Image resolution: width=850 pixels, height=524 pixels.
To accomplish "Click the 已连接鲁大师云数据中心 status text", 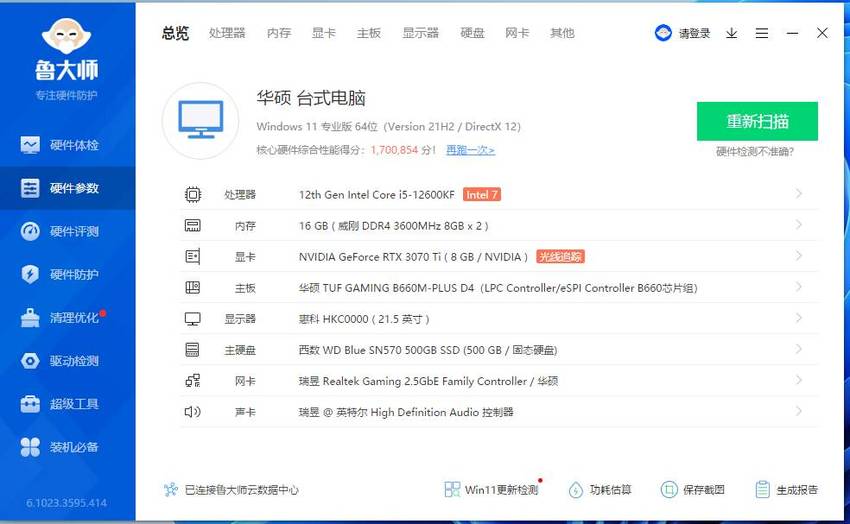I will (x=242, y=490).
